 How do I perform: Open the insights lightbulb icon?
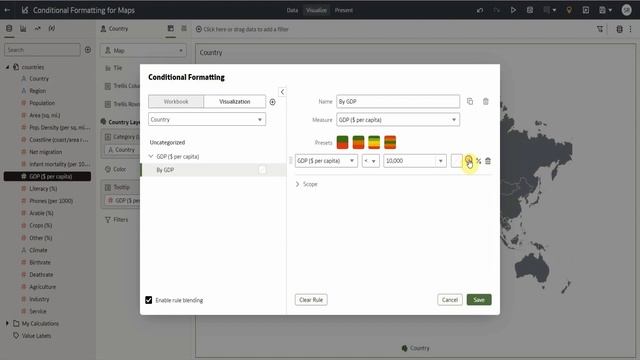(569, 10)
